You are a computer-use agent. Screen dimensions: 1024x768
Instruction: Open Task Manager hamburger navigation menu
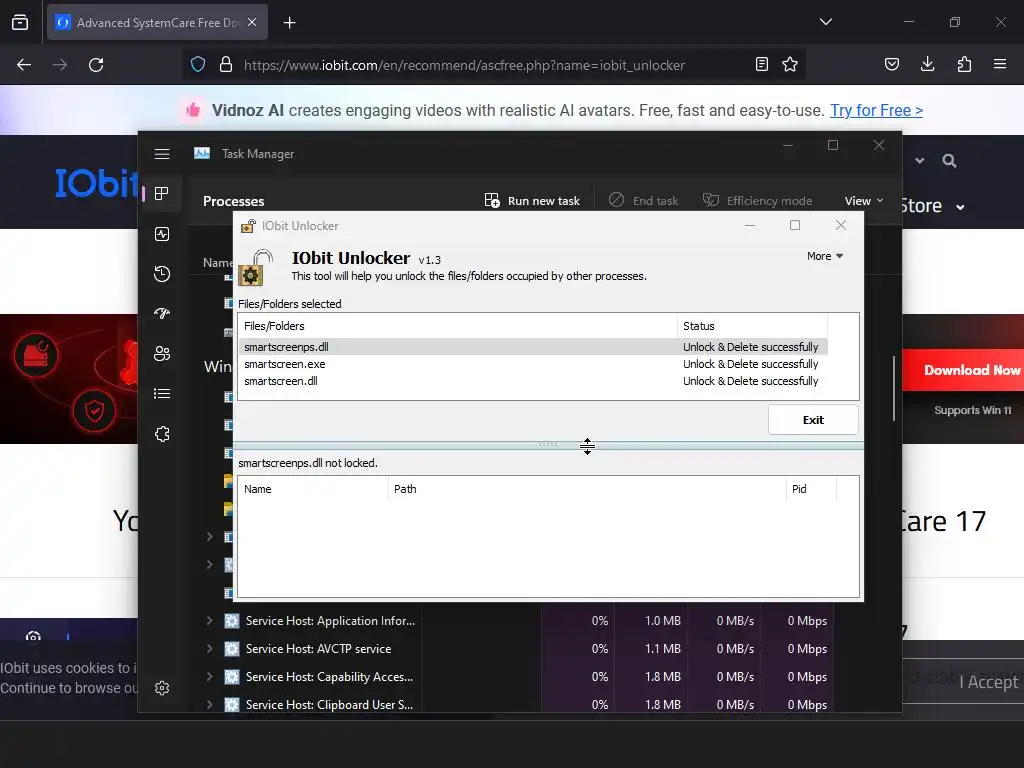tap(162, 153)
